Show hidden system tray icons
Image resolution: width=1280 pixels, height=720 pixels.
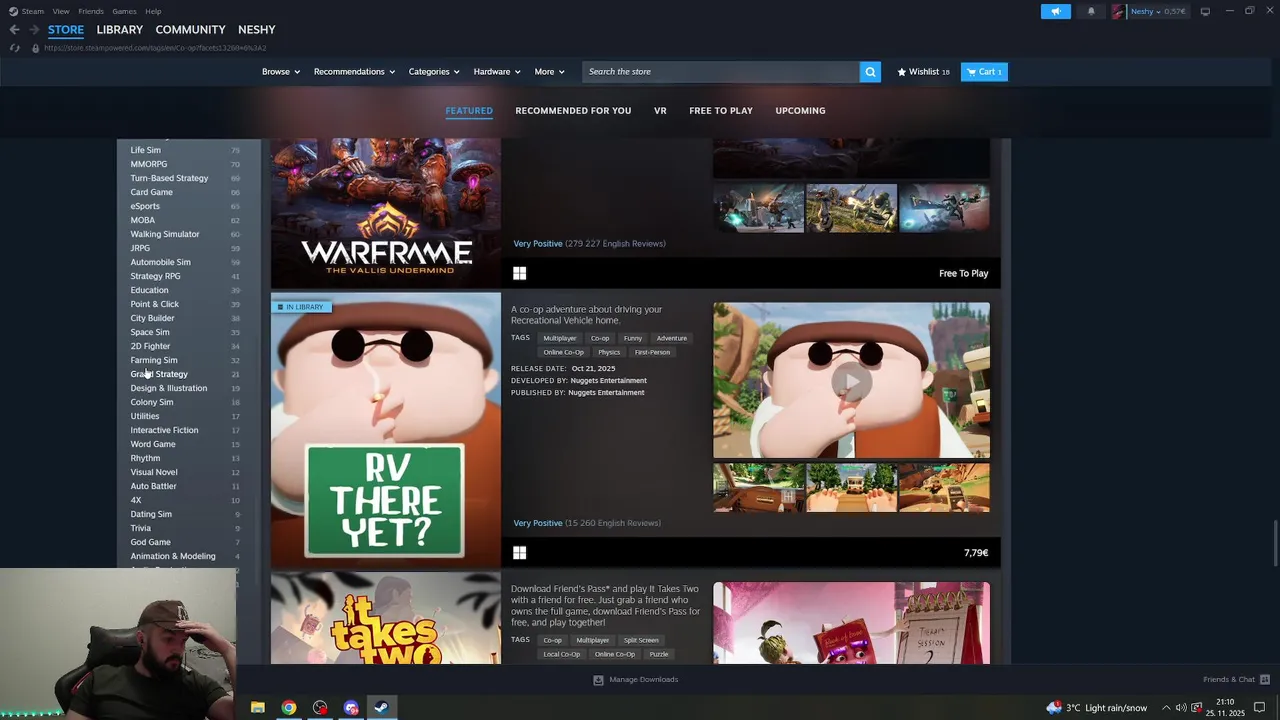pyautogui.click(x=1166, y=708)
